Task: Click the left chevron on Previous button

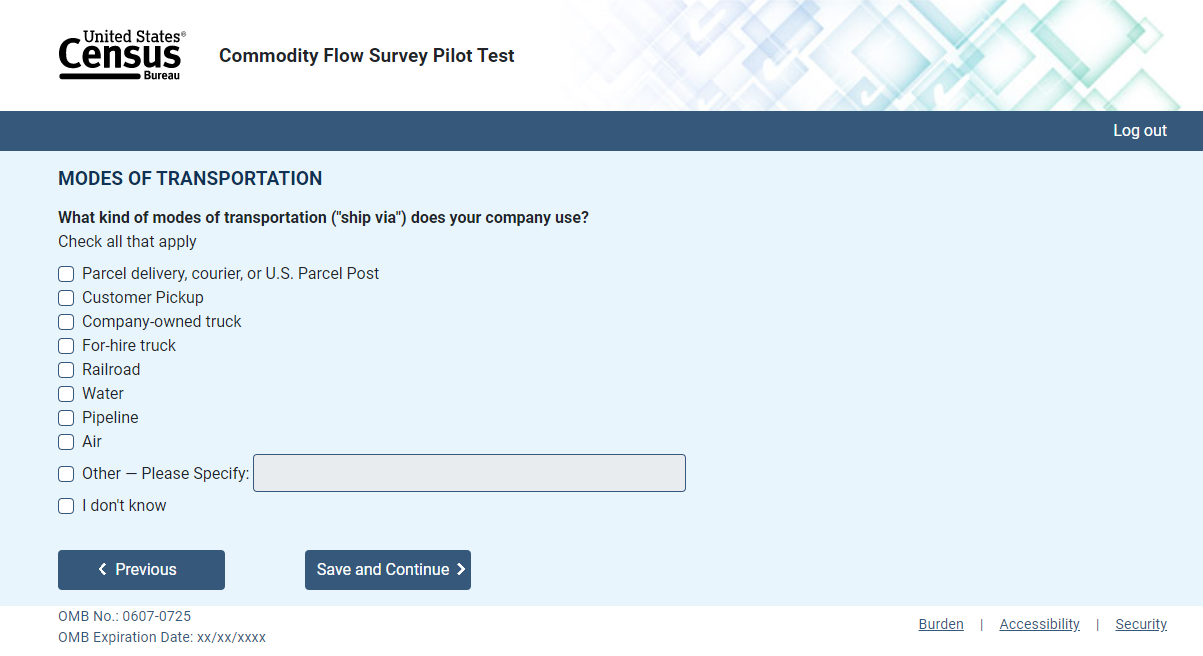Action: 102,570
